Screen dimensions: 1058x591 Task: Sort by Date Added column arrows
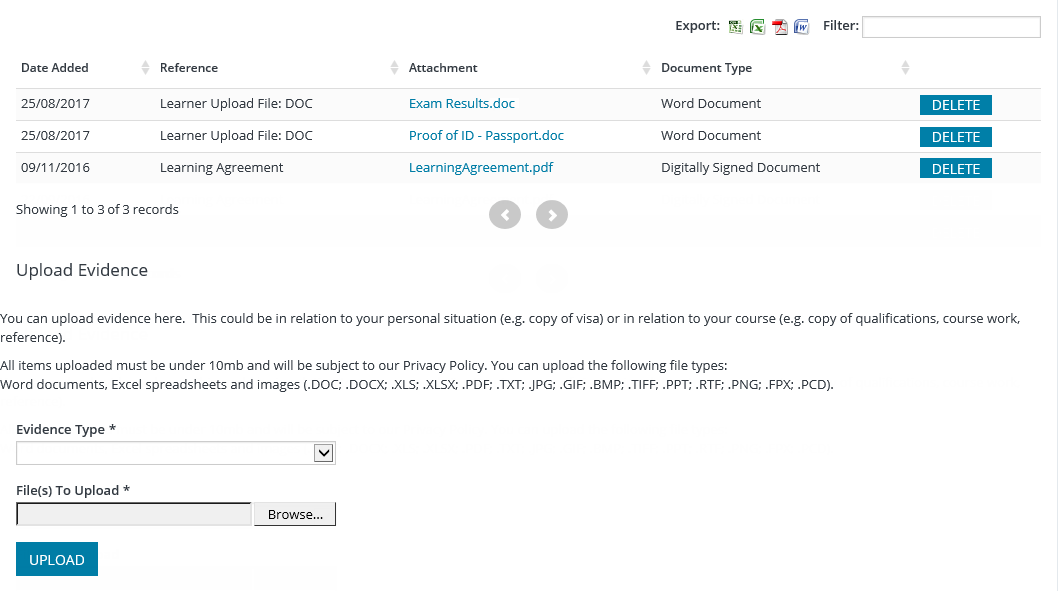pyautogui.click(x=146, y=68)
